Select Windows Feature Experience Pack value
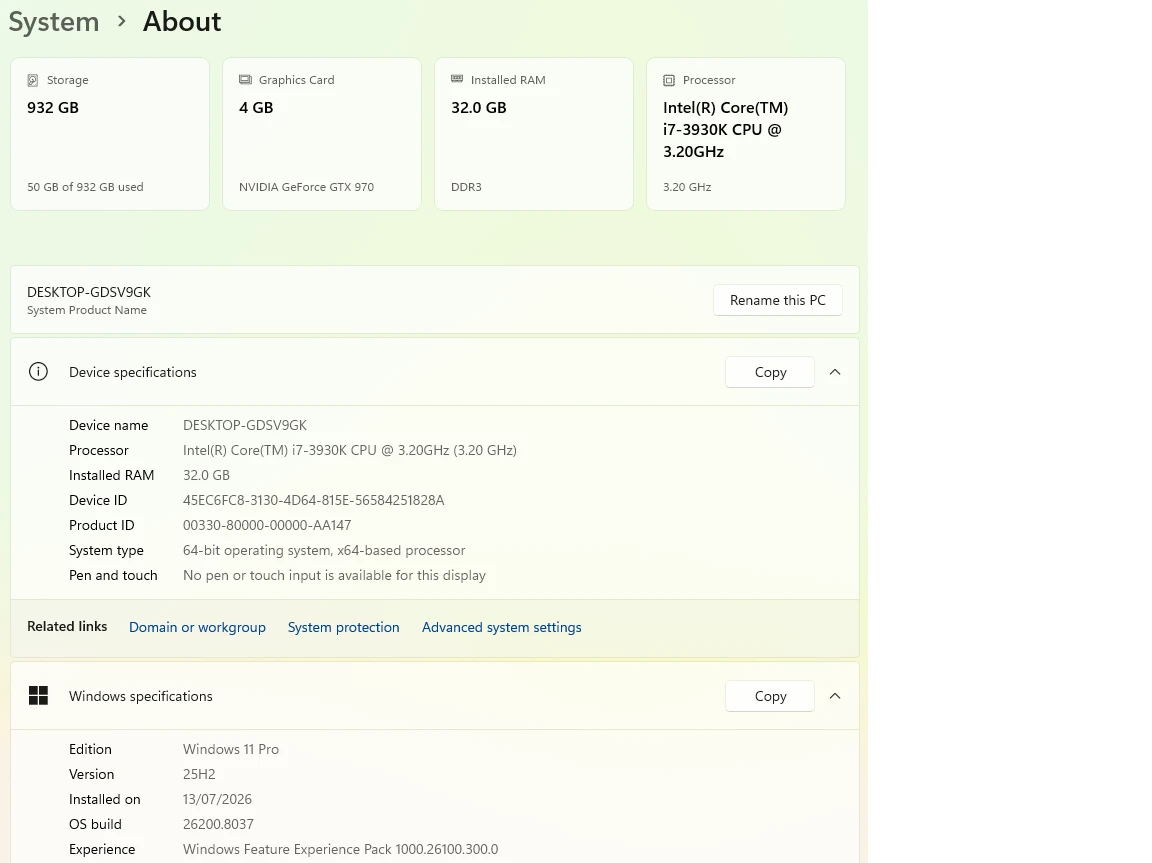1152x863 pixels. coord(340,849)
